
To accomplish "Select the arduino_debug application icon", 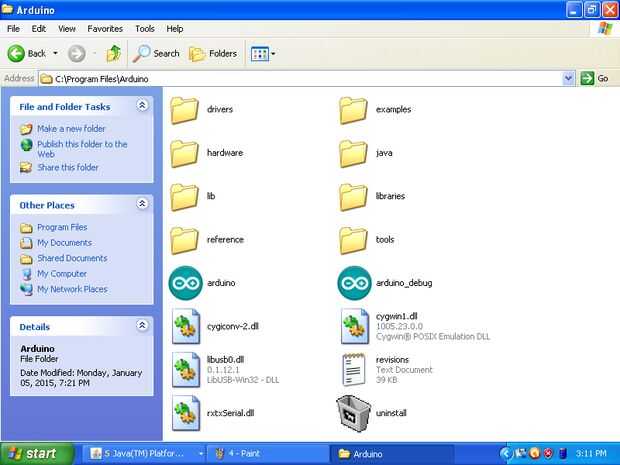I will [354, 283].
